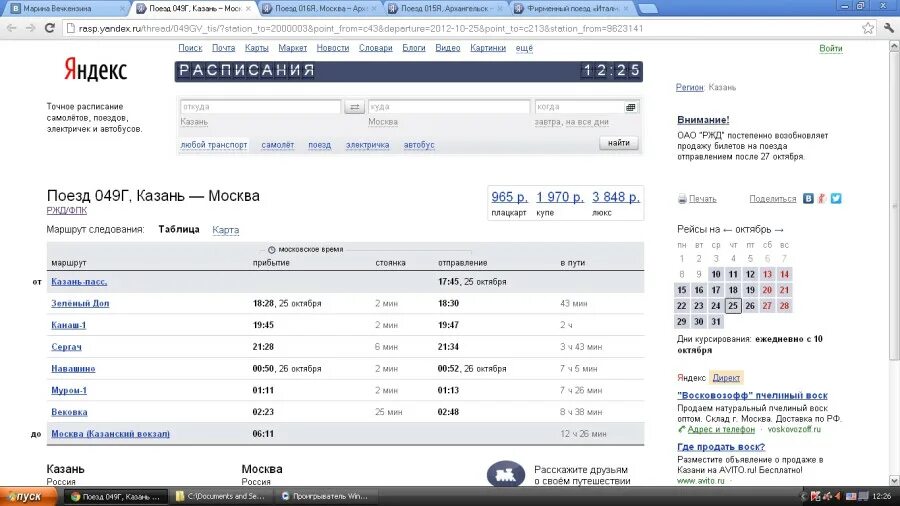Viewport: 900px width, 506px height.
Task: Switch to Поезд 016Я Москва tab
Action: click(319, 9)
